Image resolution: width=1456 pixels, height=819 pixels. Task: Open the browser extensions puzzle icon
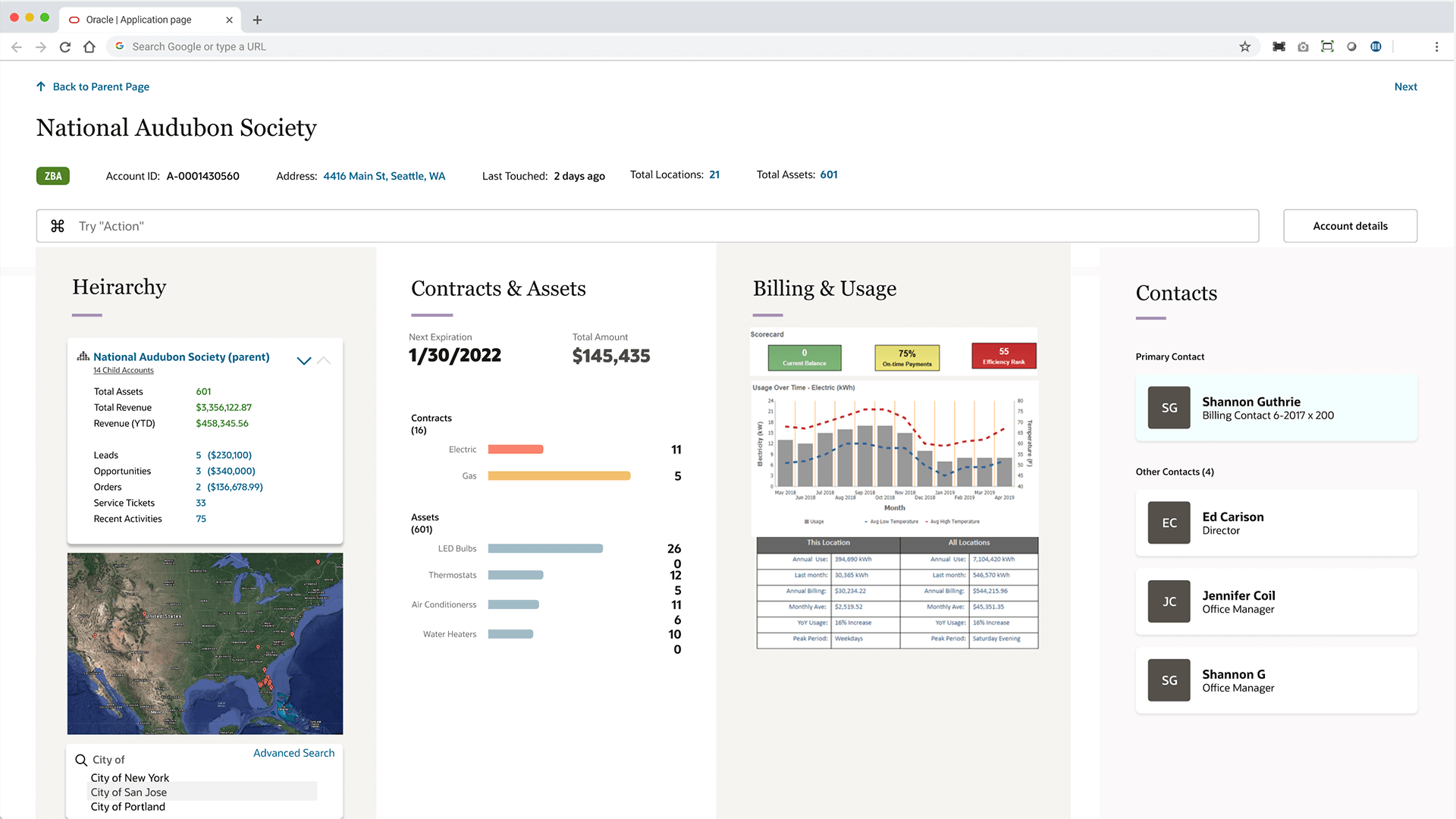1279,46
